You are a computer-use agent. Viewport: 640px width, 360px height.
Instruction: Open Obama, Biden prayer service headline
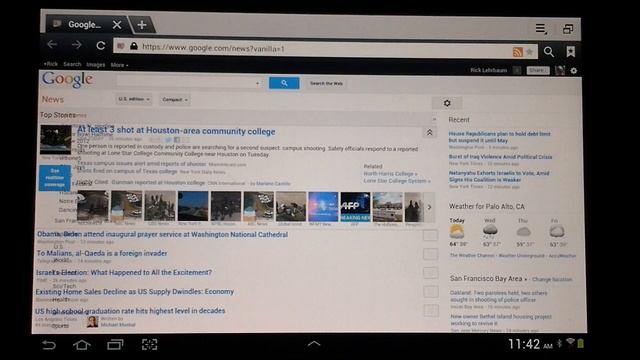162,234
